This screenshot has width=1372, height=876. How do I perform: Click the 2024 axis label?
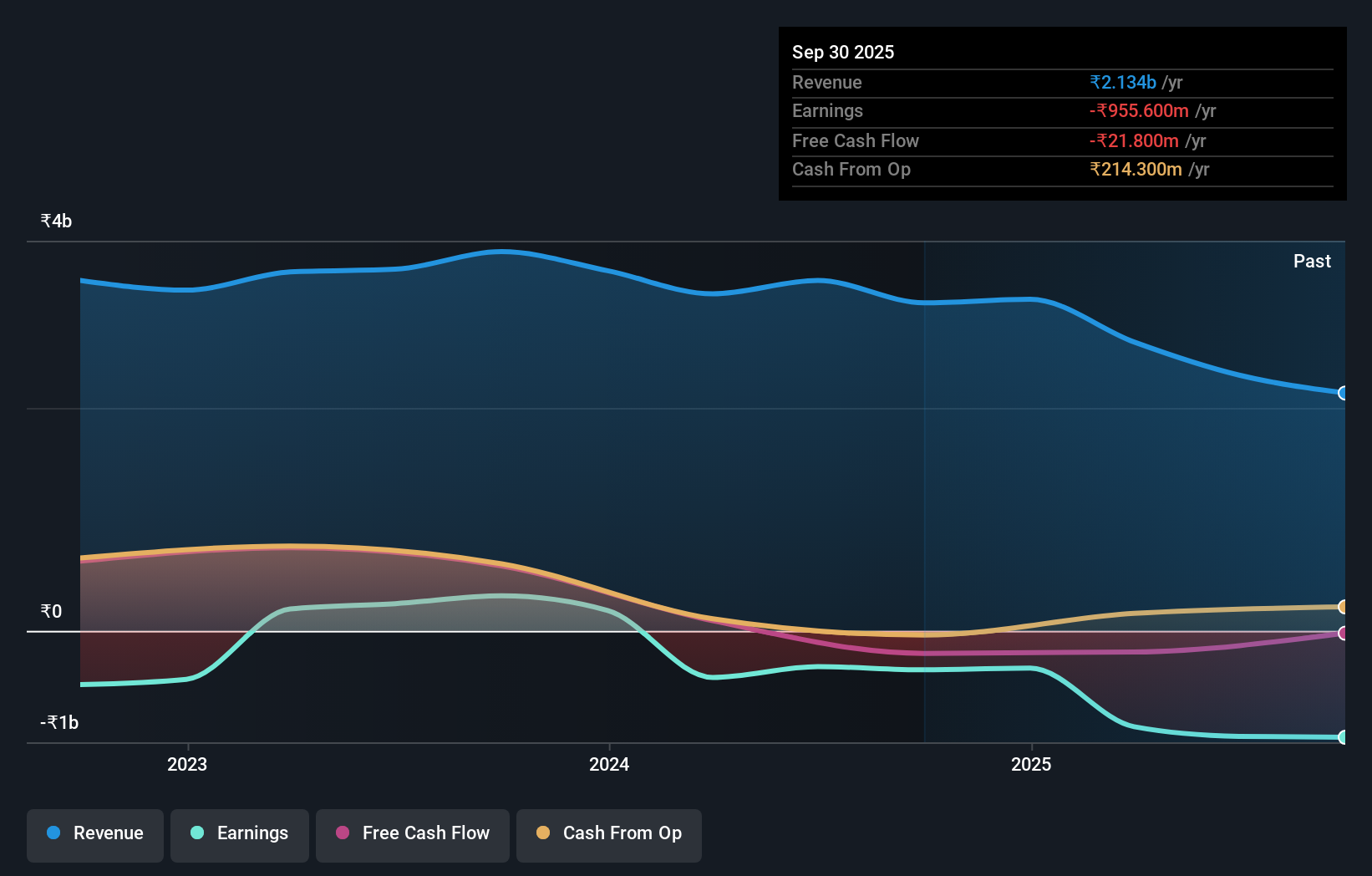(609, 764)
